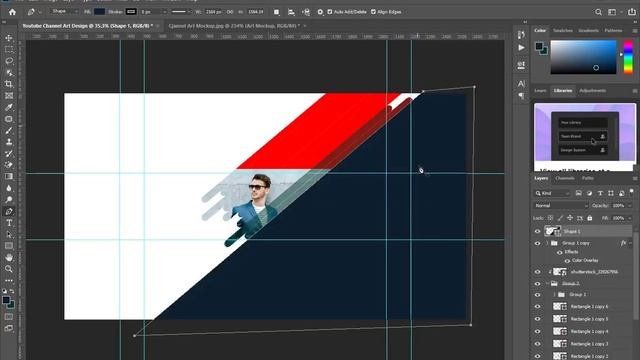640x360 pixels.
Task: Click the lock all padlock icon
Action: (x=590, y=218)
